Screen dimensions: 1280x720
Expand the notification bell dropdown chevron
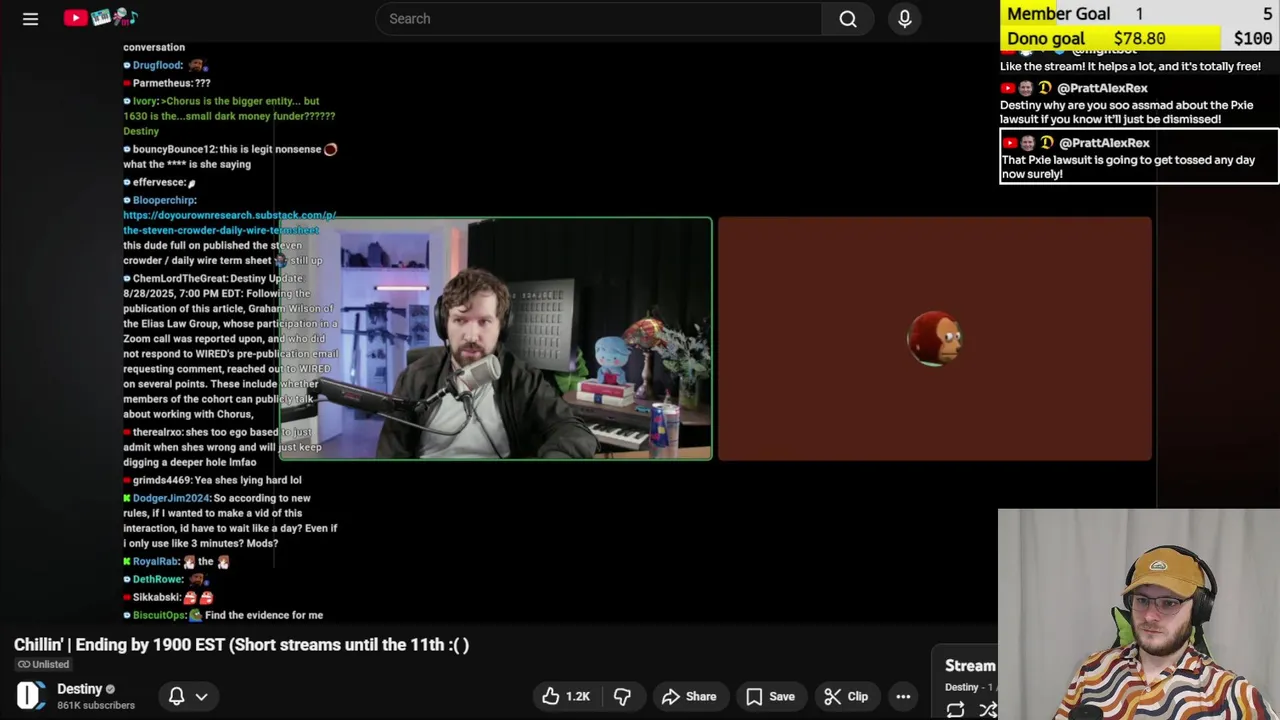tap(201, 696)
